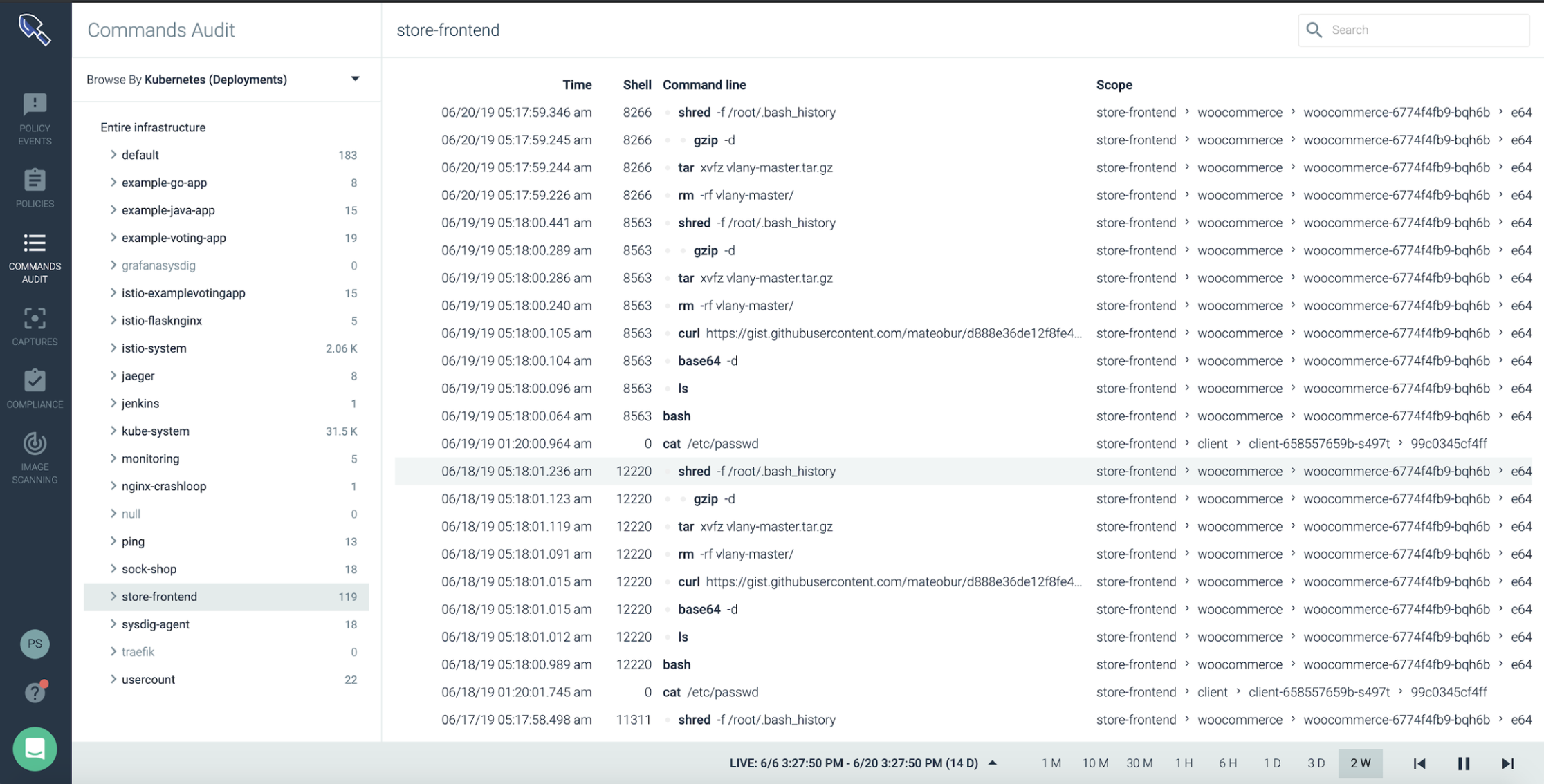Set time span to 1 M
This screenshot has height=784, width=1544.
(1051, 763)
